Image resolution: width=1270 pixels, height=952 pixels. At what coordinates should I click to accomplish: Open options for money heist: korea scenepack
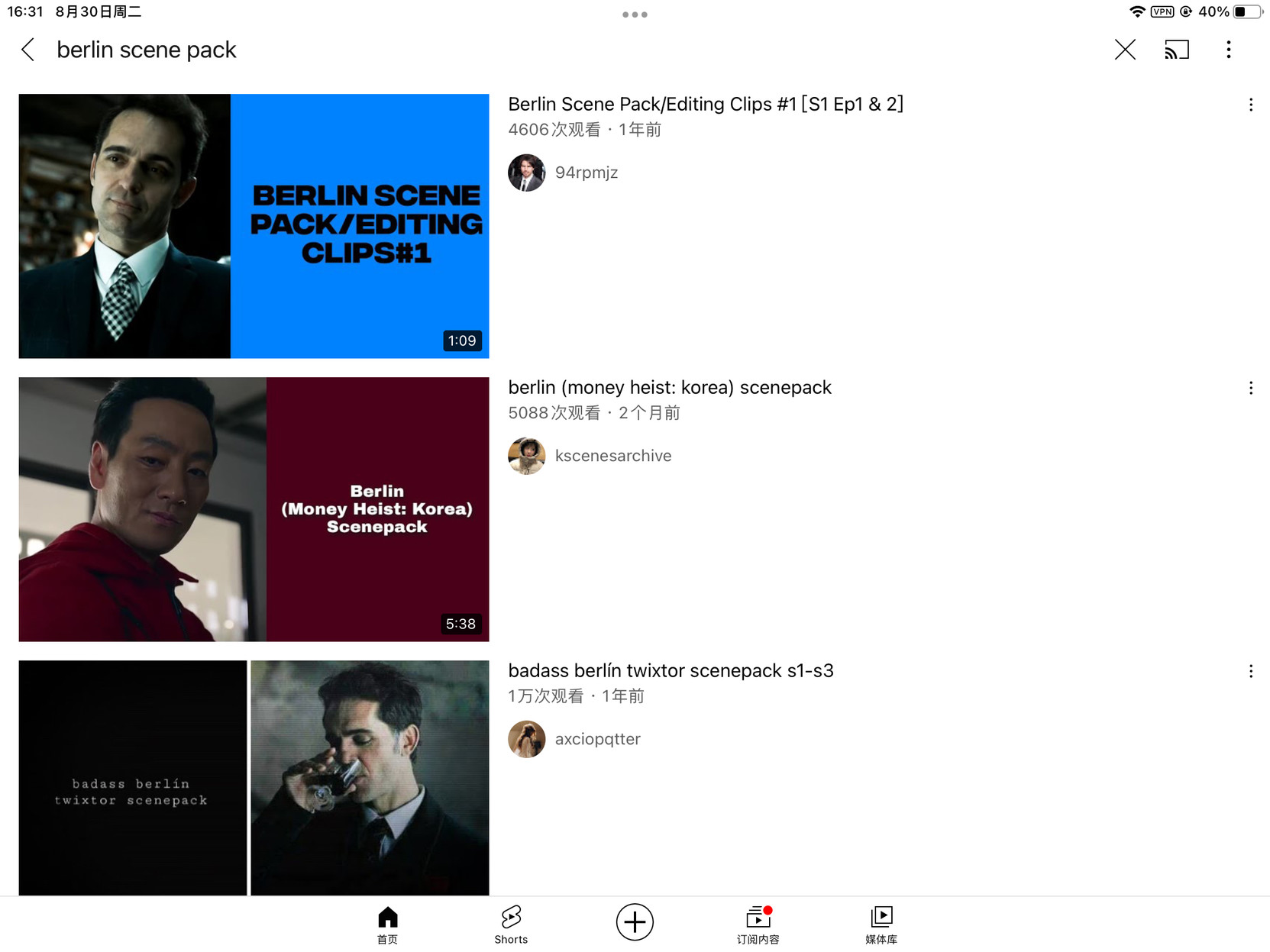tap(1251, 388)
